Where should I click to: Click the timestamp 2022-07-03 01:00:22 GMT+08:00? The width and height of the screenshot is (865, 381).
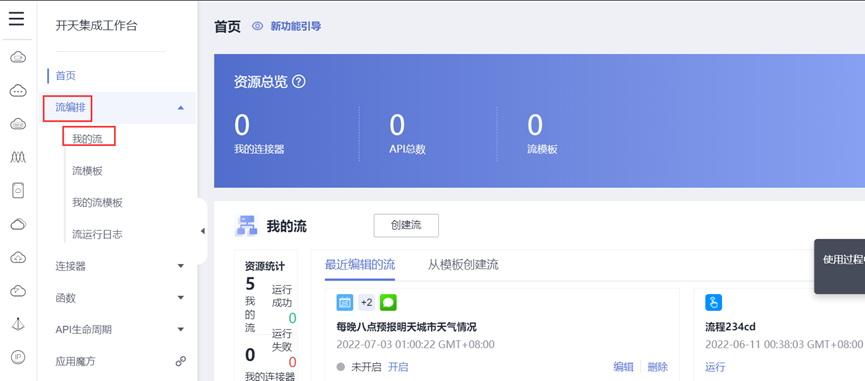coord(415,345)
